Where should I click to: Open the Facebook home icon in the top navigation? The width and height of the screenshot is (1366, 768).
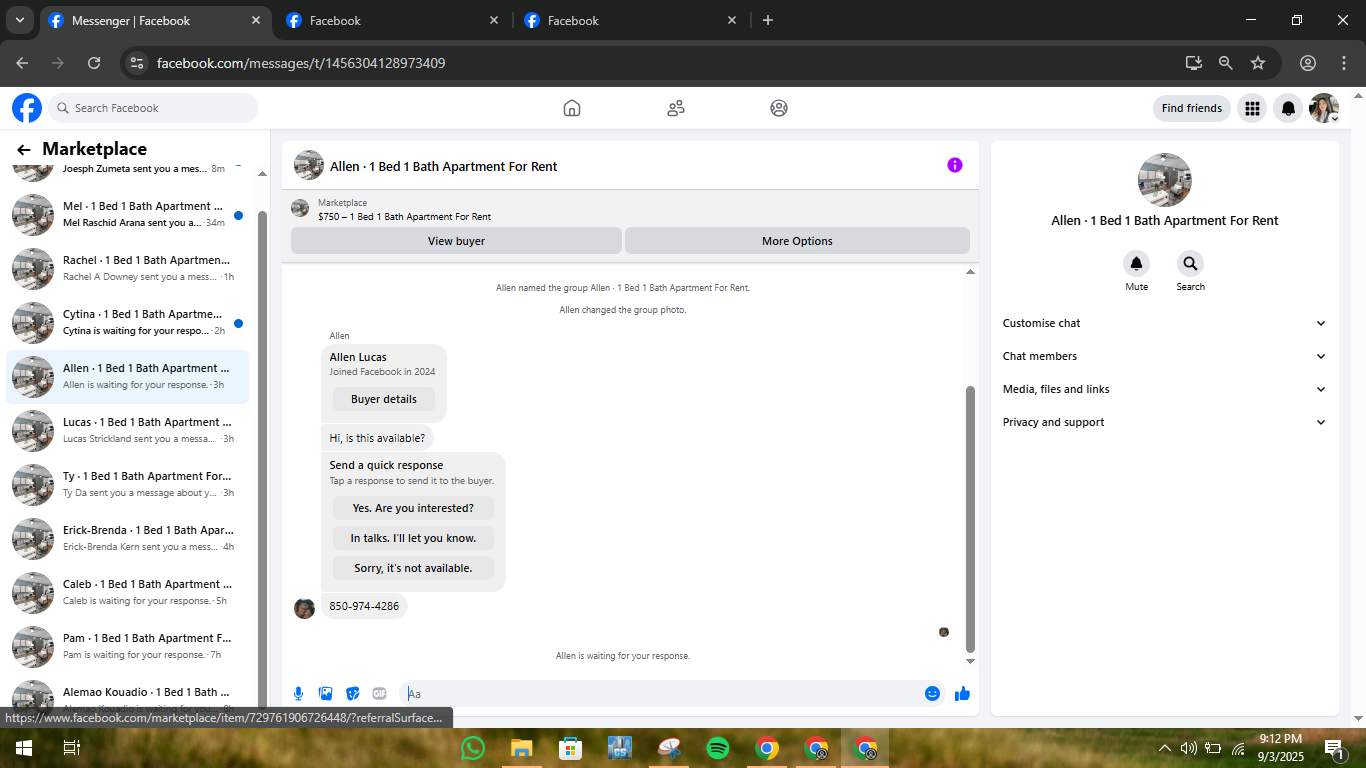point(572,108)
